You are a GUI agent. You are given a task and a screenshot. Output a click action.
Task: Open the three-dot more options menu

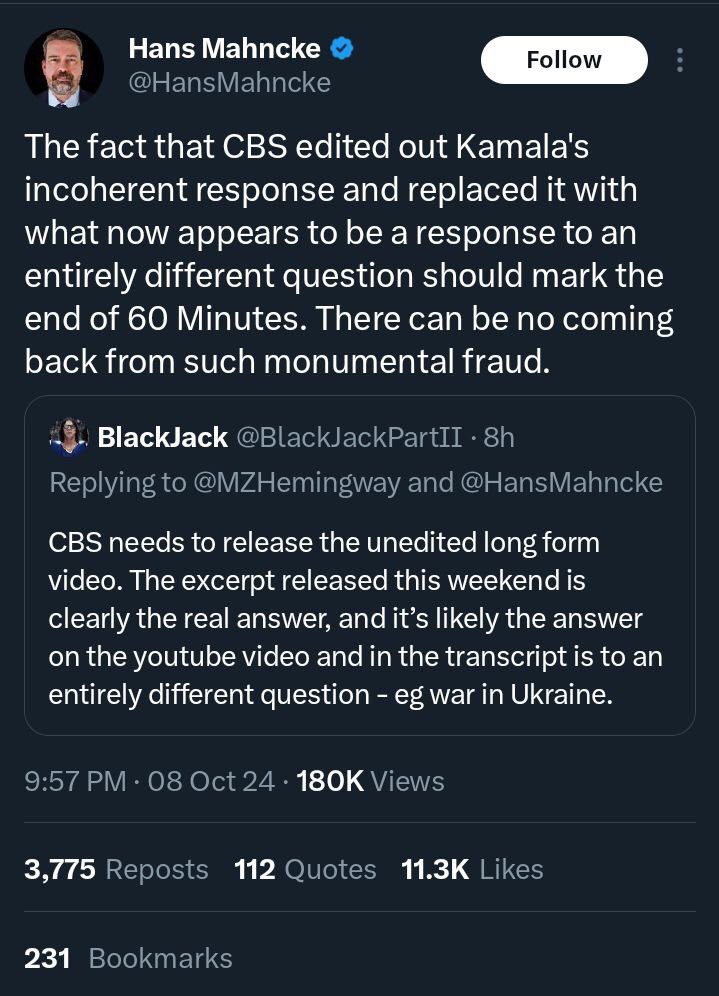pyautogui.click(x=680, y=60)
